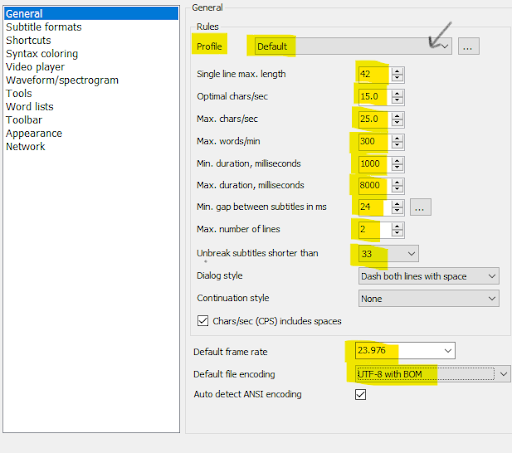Screen dimensions: 512x453
Task: Increase Max. duration milliseconds
Action: pyautogui.click(x=397, y=182)
